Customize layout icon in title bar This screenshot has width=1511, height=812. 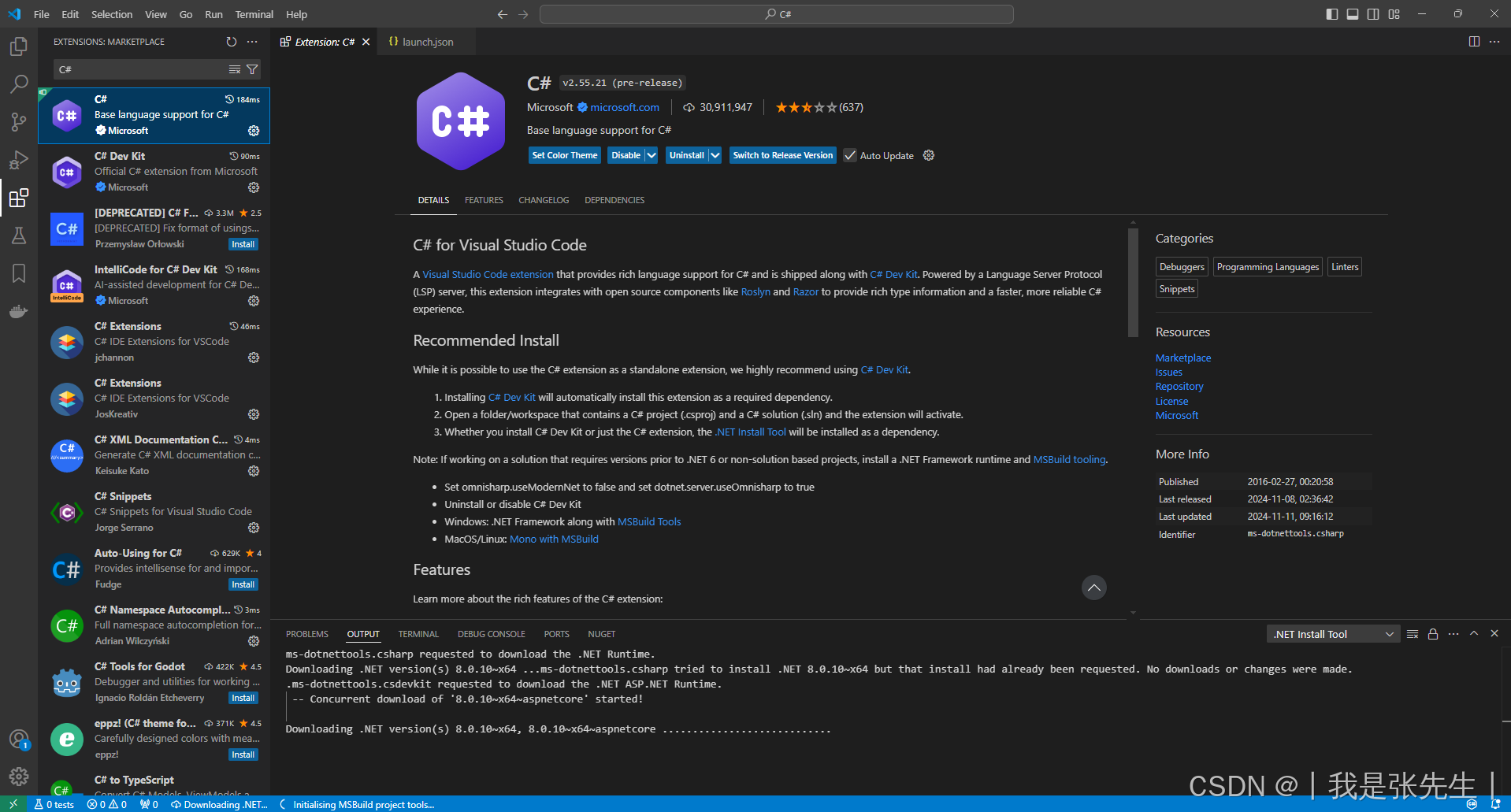tap(1394, 14)
